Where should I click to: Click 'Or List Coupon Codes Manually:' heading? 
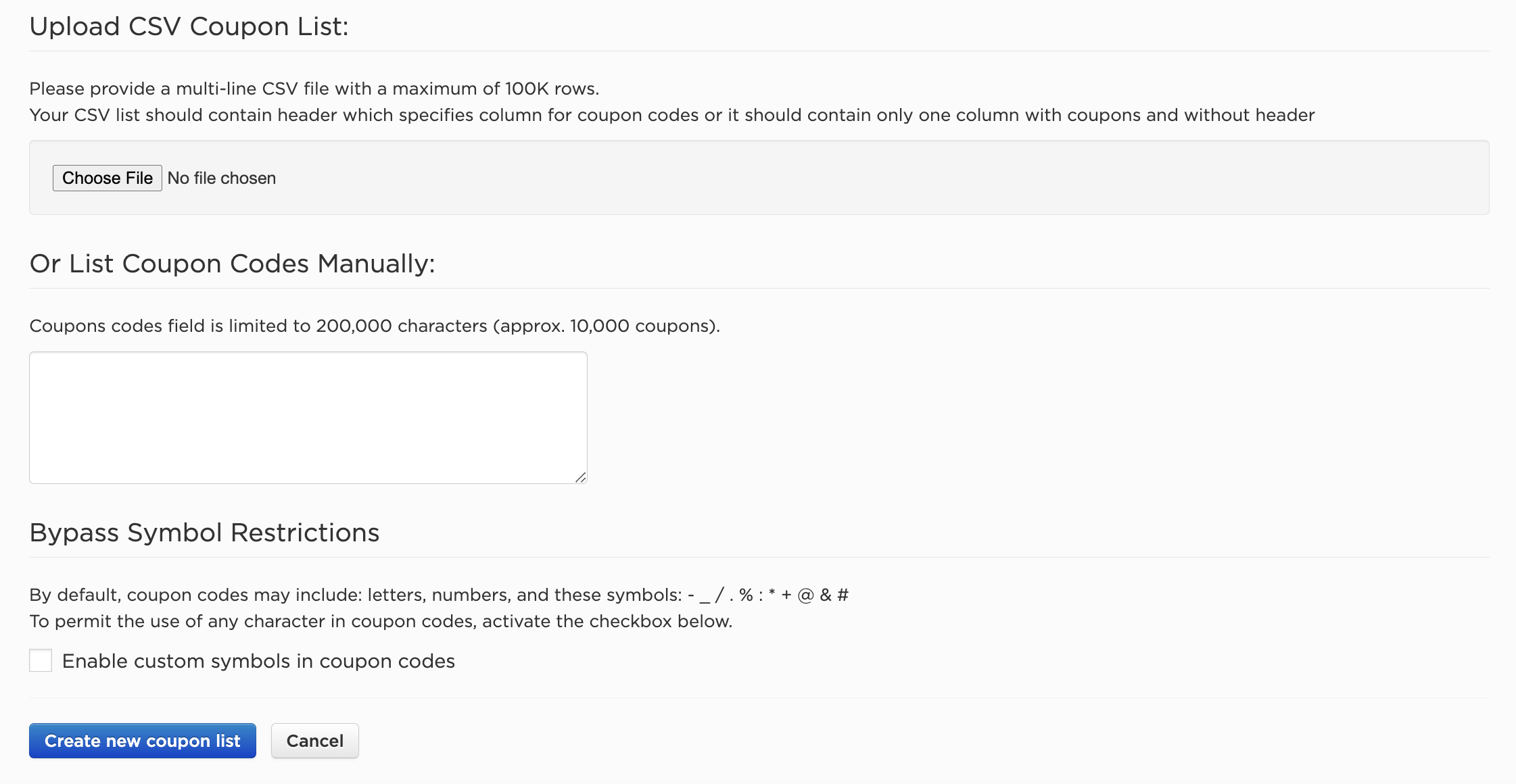[233, 264]
